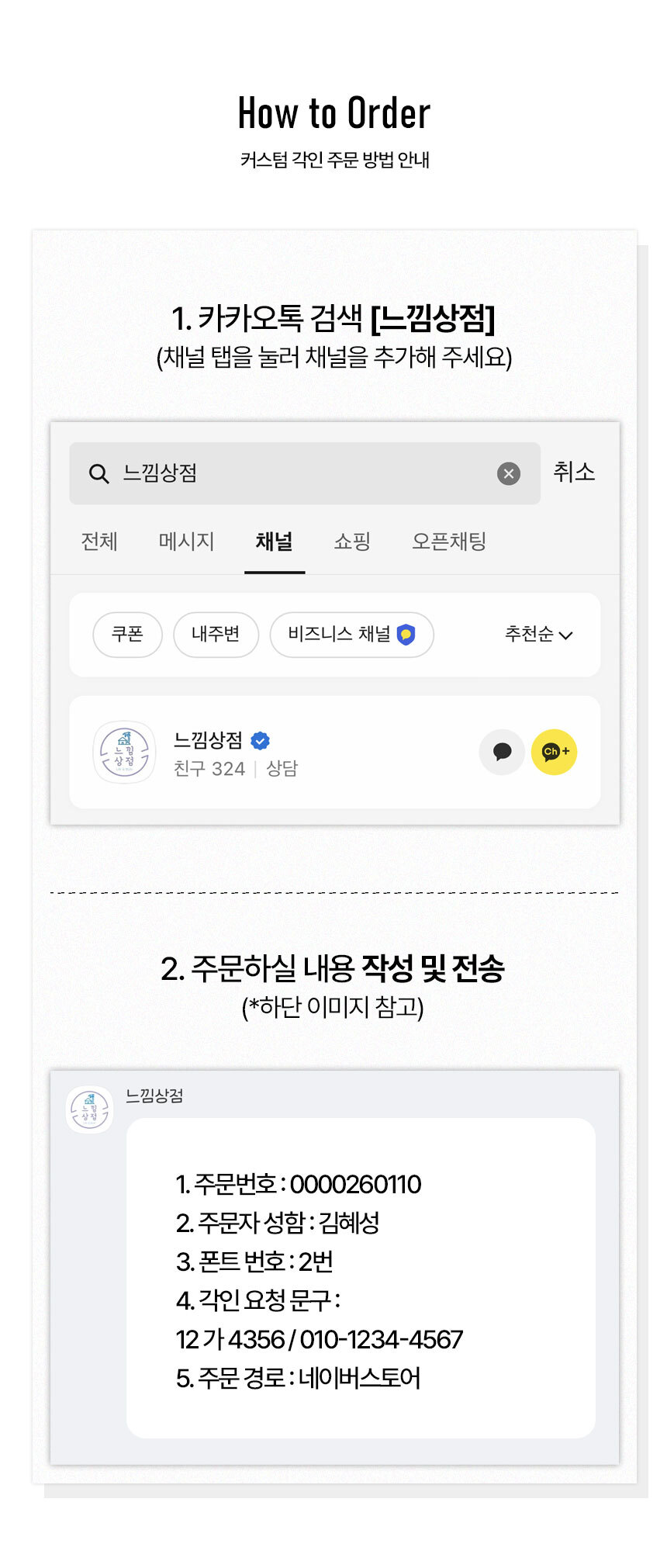This screenshot has width=667, height=1568.
Task: Add channel with yellow Ch+ button
Action: coord(554,752)
